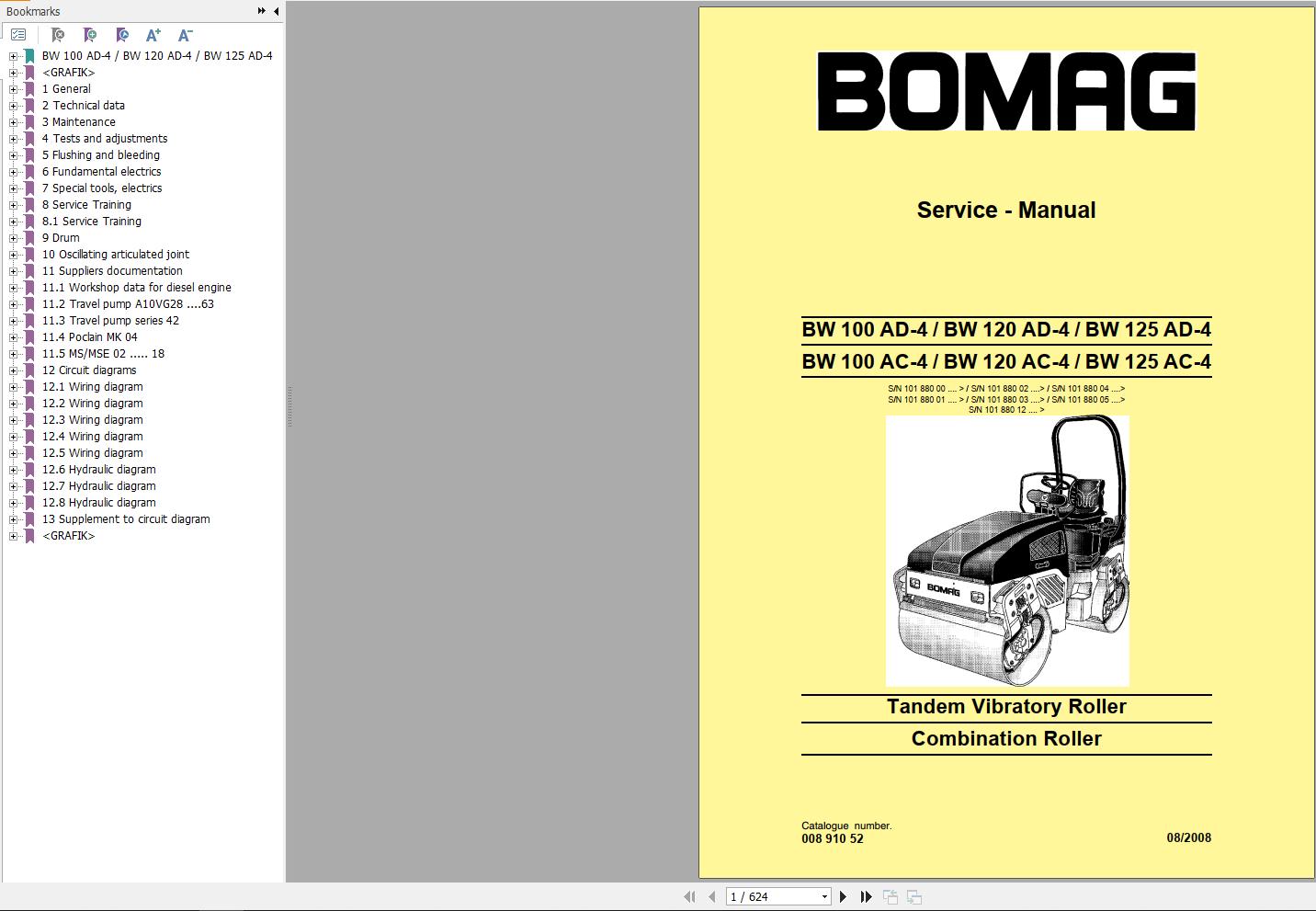This screenshot has height=911, width=1316.
Task: Open the bookmark options menu
Action: click(17, 34)
